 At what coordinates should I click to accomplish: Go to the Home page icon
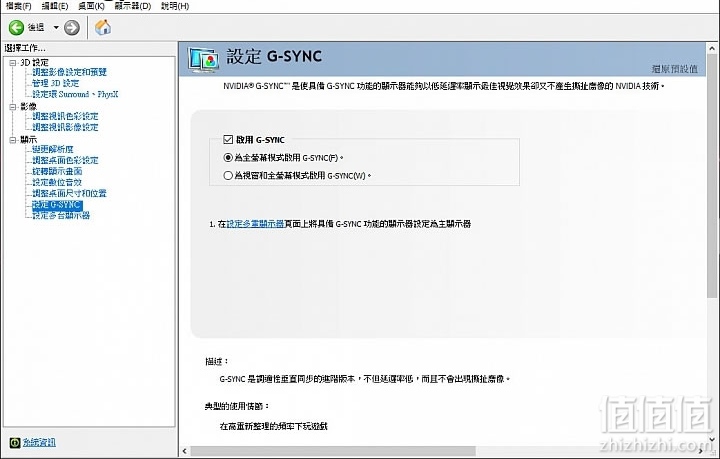(x=103, y=28)
